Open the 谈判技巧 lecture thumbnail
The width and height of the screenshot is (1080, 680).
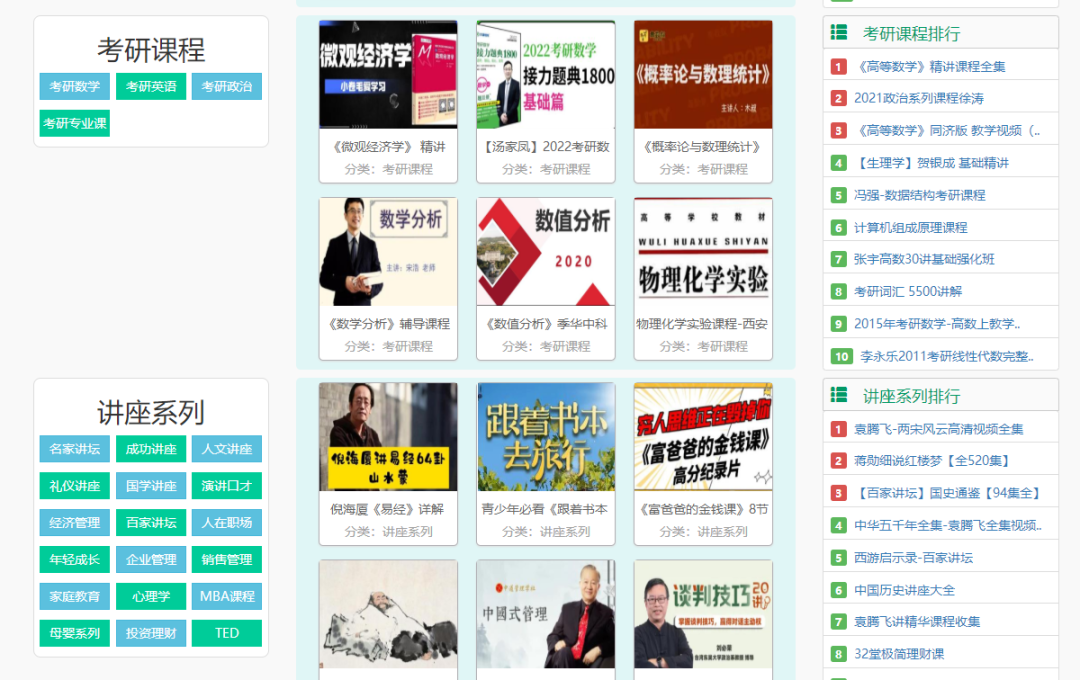point(703,614)
